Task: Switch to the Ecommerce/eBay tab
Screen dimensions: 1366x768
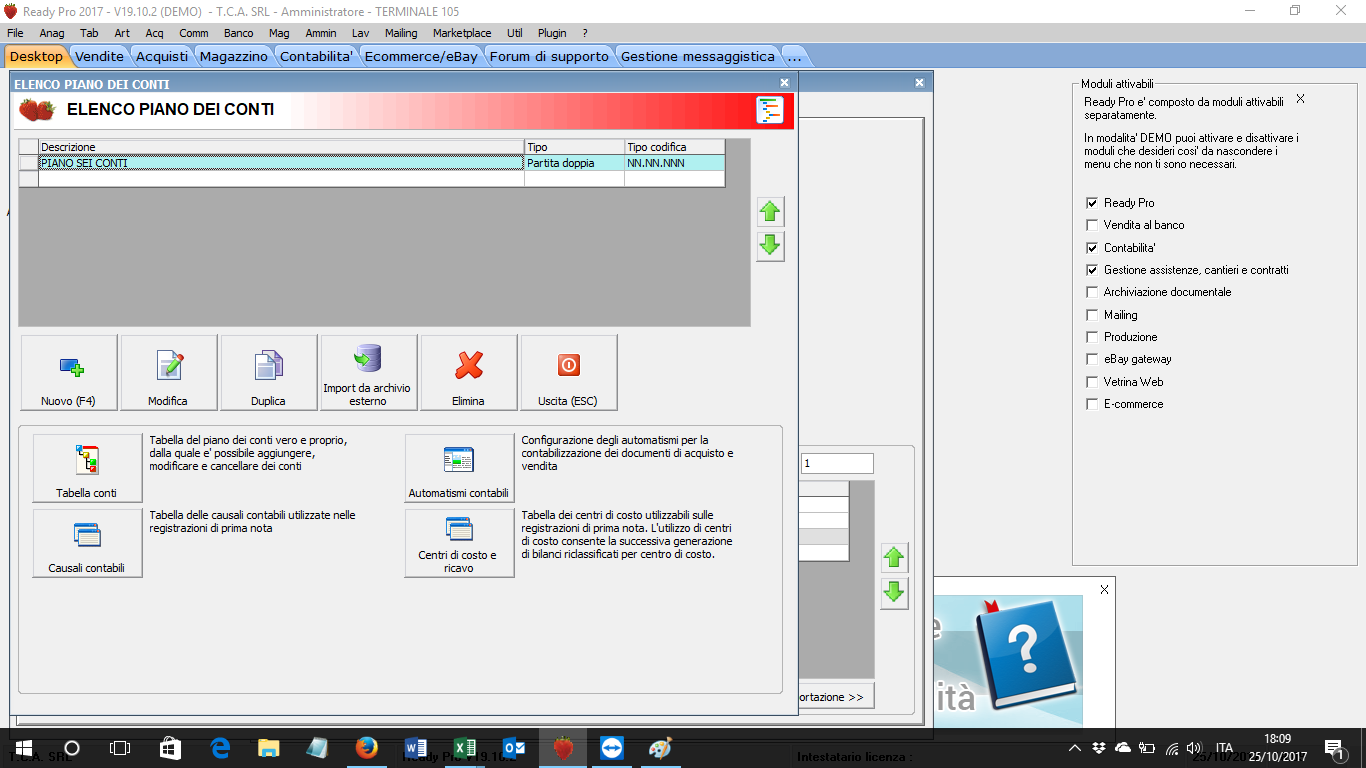Action: point(422,56)
